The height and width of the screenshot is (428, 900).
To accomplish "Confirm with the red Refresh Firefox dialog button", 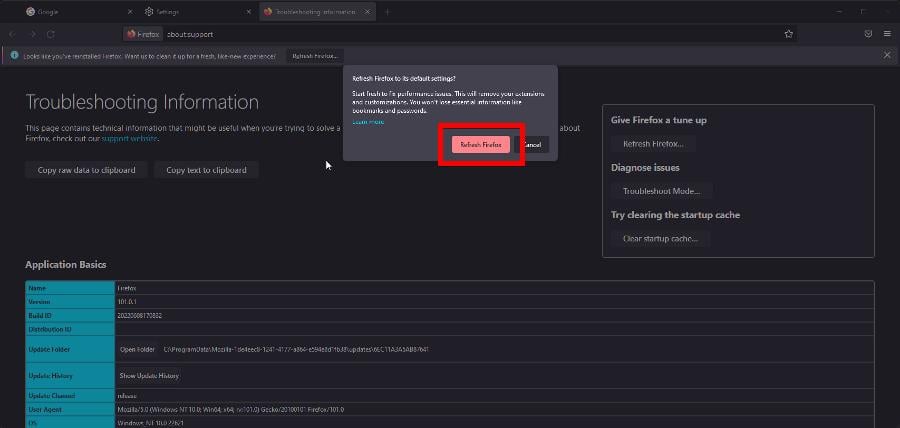I will coord(481,145).
